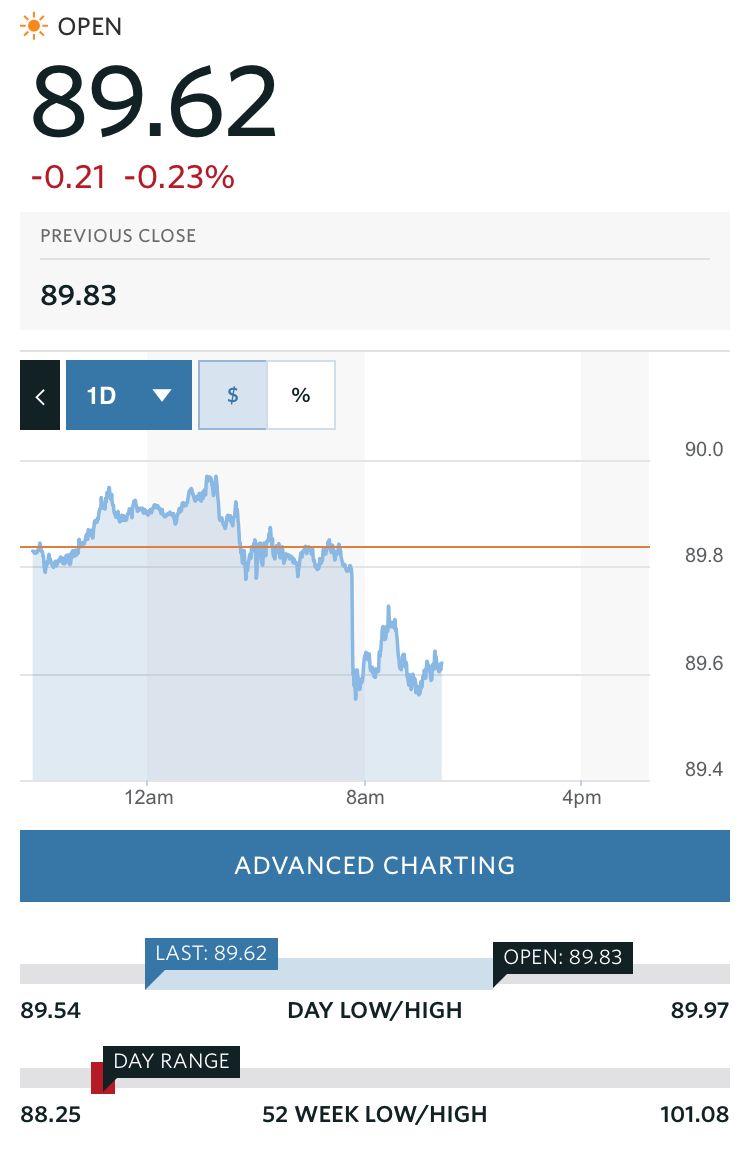
Task: Click the 90.0 price axis label
Action: coord(703,450)
